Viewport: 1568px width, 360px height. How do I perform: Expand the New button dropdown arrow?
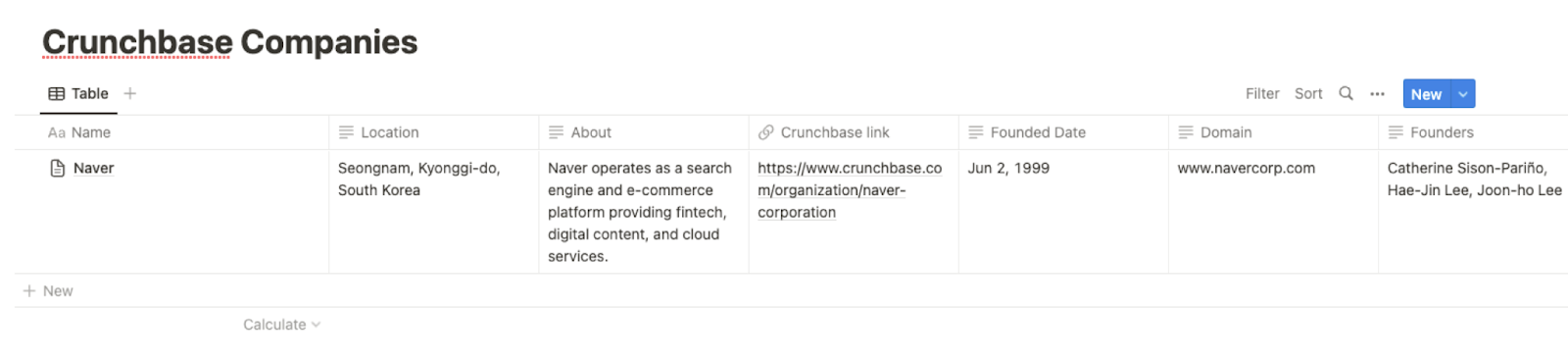pos(1463,94)
